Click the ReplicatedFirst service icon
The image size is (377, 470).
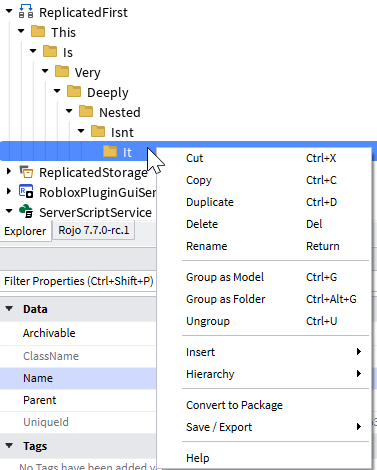[x=26, y=12]
